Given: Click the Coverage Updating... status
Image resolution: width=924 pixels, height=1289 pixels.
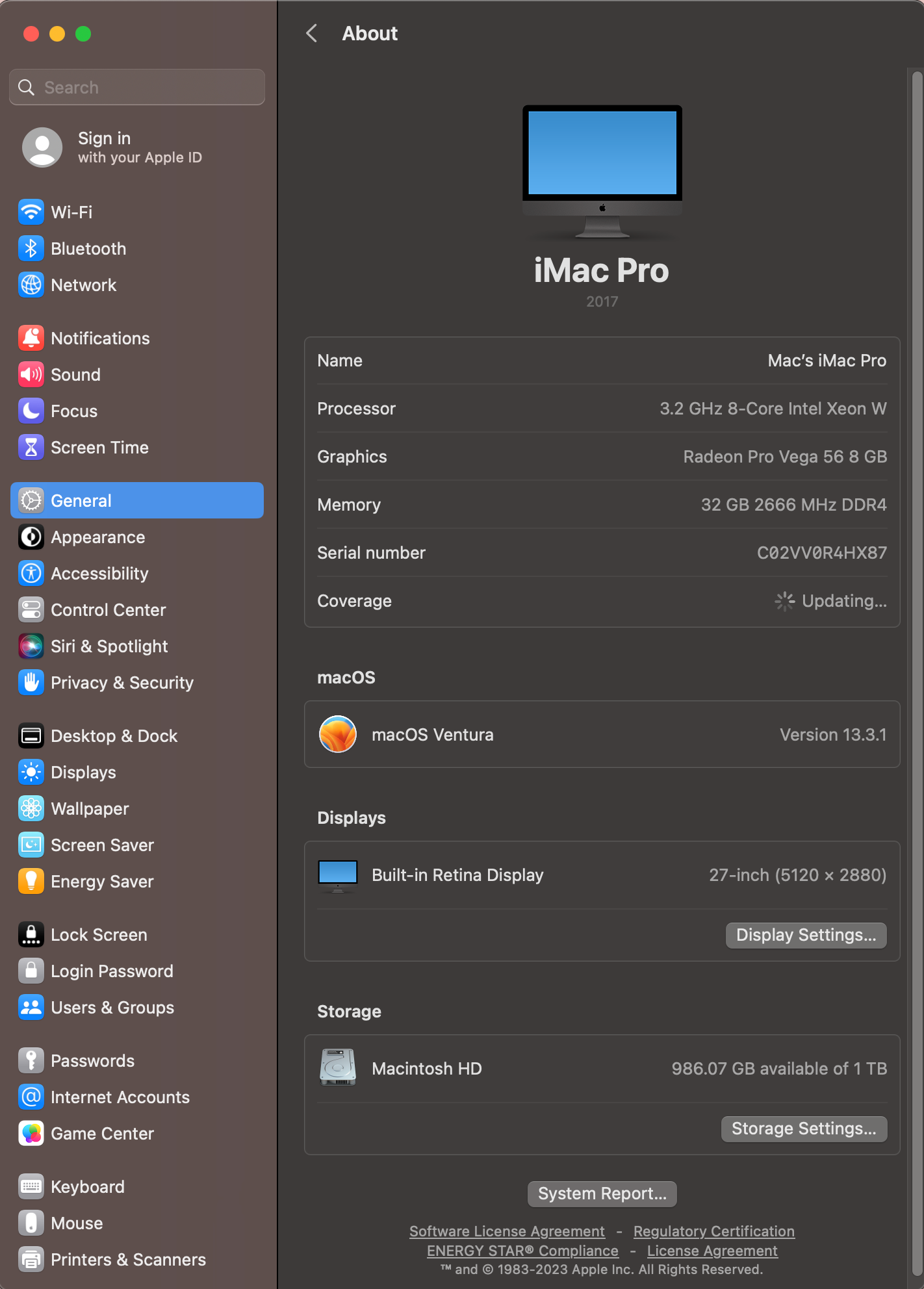Looking at the screenshot, I should tap(830, 601).
